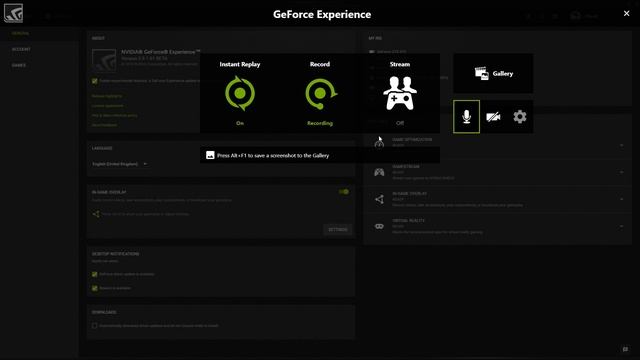Image resolution: width=640 pixels, height=360 pixels.
Task: Click the Send feedback link
Action: [104, 125]
